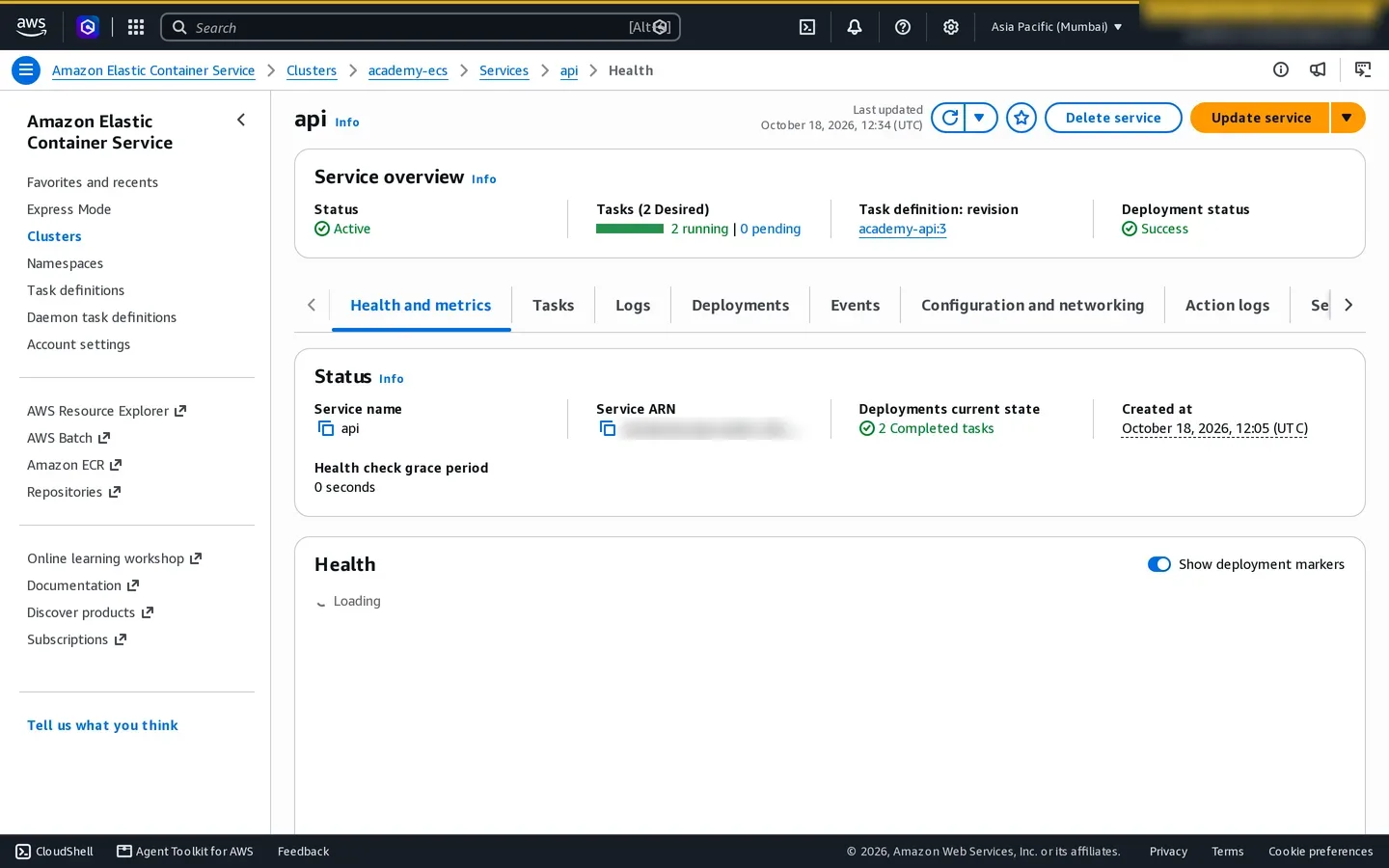
Task: Open Amazon ECR external link
Action: (x=74, y=465)
